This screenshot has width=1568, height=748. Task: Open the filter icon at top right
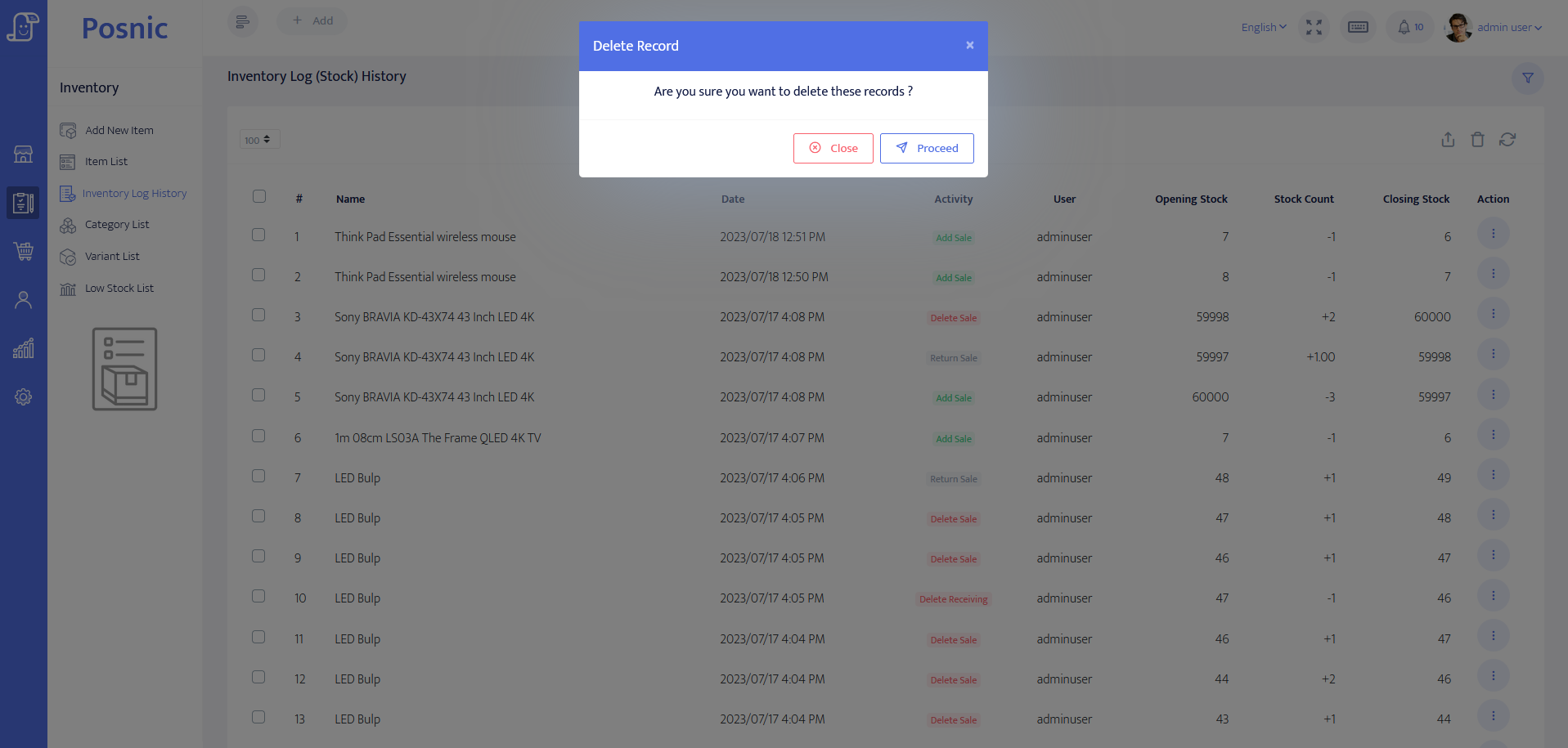pos(1527,78)
